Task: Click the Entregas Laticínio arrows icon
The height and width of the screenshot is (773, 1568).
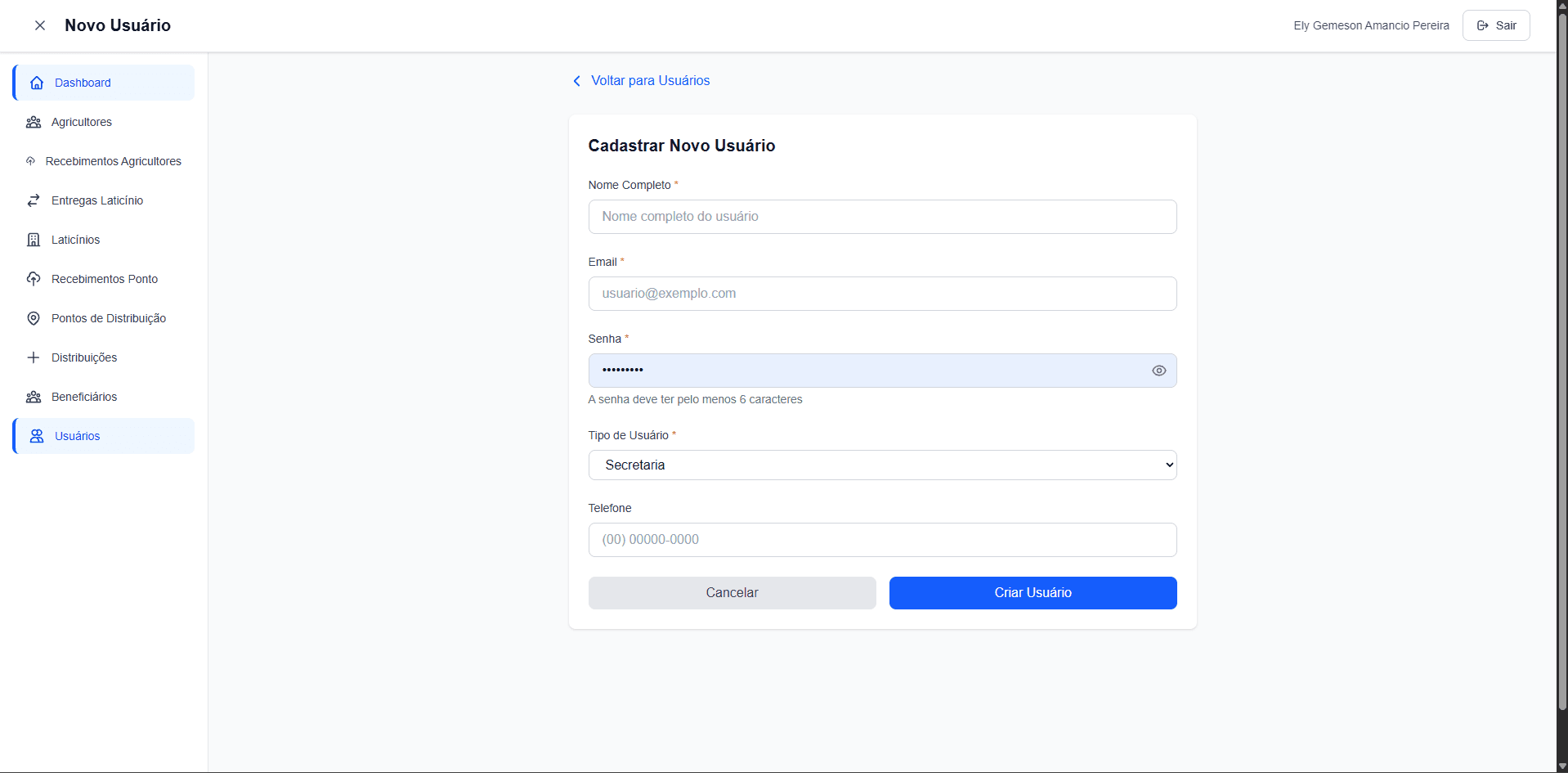Action: (34, 200)
